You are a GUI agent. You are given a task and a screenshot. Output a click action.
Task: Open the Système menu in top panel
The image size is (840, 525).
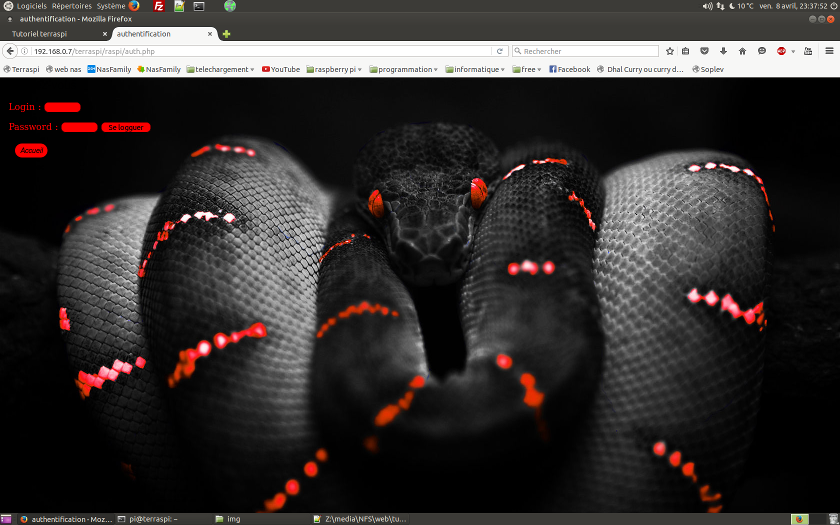click(110, 6)
